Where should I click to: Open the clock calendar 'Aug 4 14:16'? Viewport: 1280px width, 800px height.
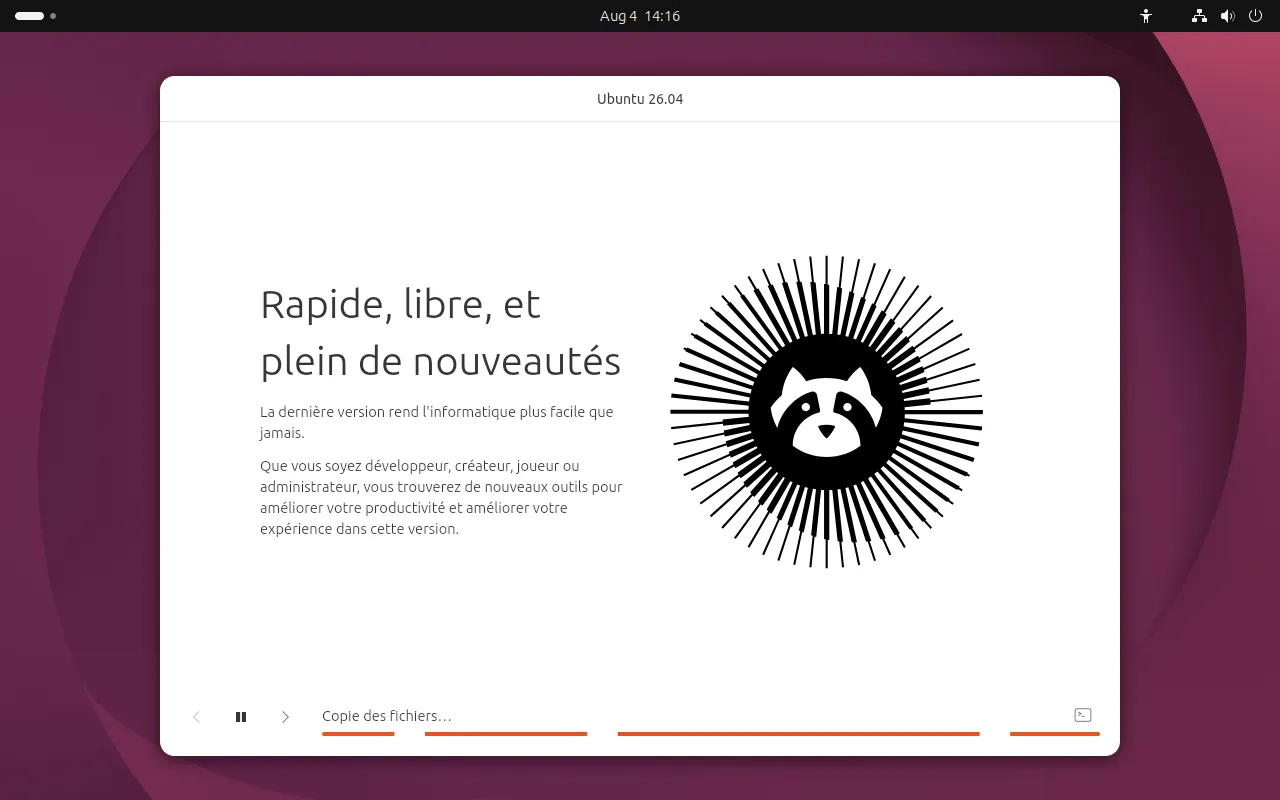click(x=640, y=16)
